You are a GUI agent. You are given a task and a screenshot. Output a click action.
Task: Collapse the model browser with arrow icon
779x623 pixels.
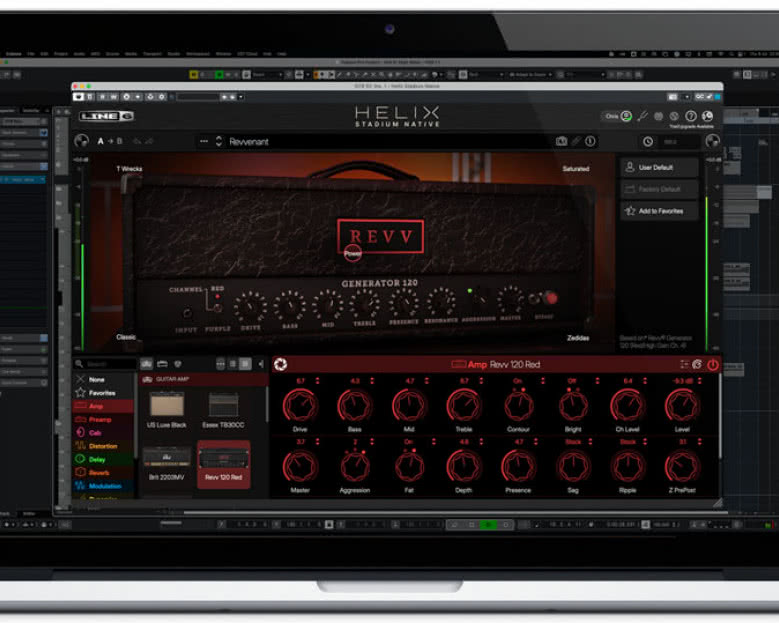tap(261, 364)
